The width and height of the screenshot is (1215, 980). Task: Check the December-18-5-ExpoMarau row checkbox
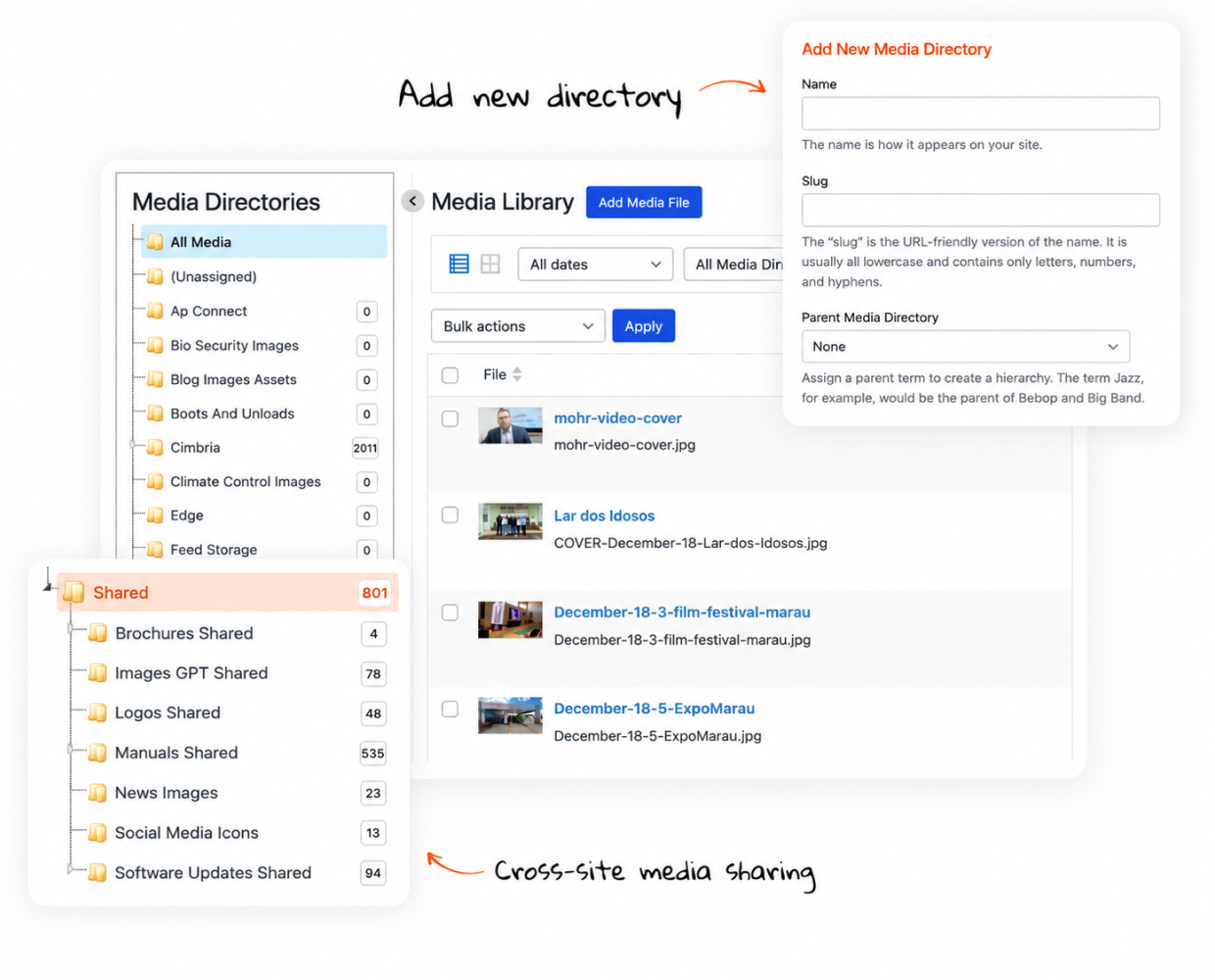[450, 709]
